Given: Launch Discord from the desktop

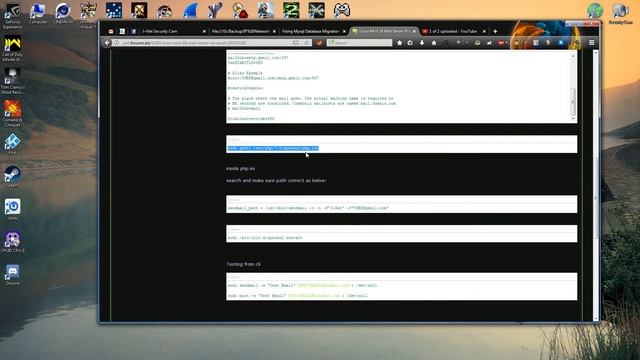Looking at the screenshot, I should tap(12, 275).
